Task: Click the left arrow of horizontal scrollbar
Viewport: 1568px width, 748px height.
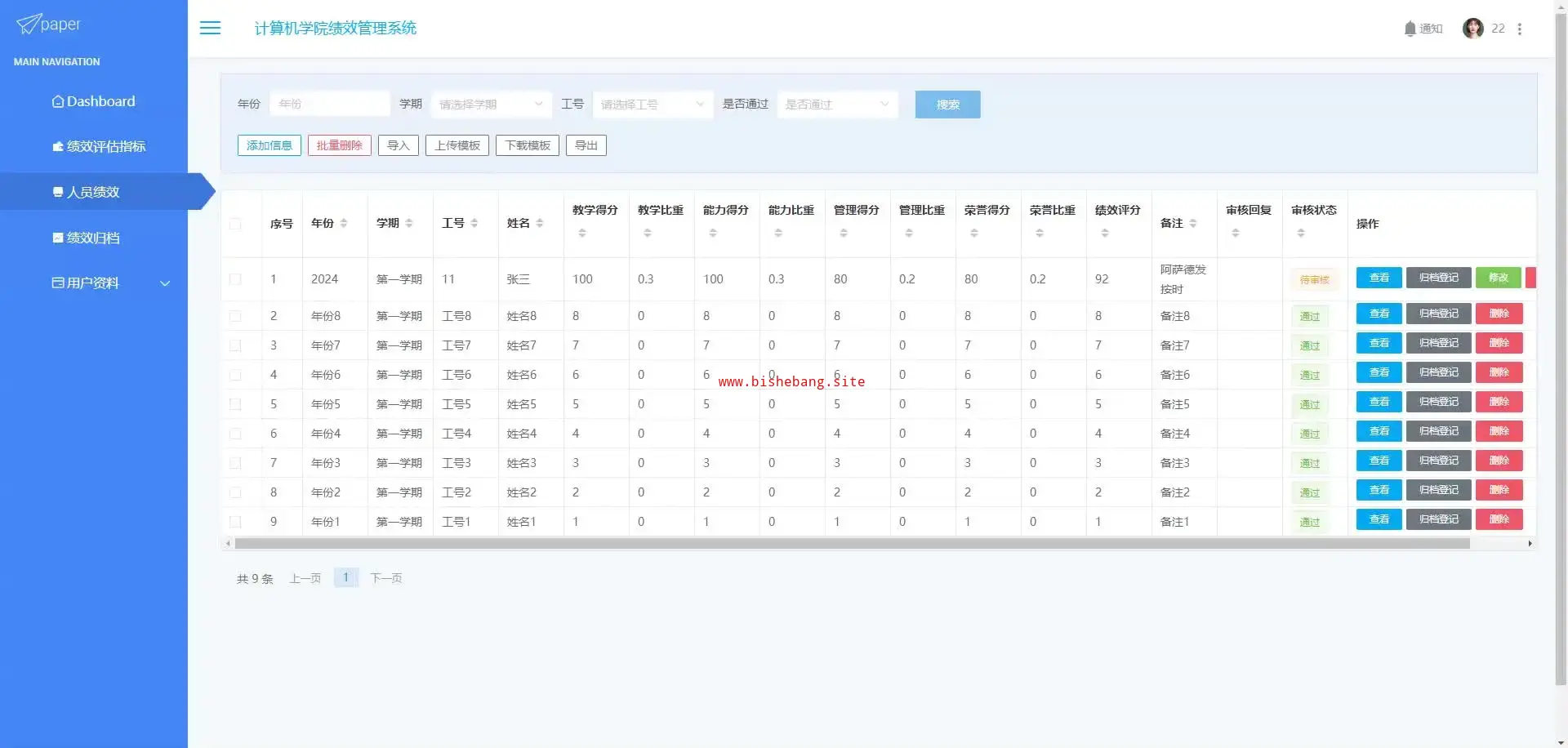Action: tap(228, 543)
